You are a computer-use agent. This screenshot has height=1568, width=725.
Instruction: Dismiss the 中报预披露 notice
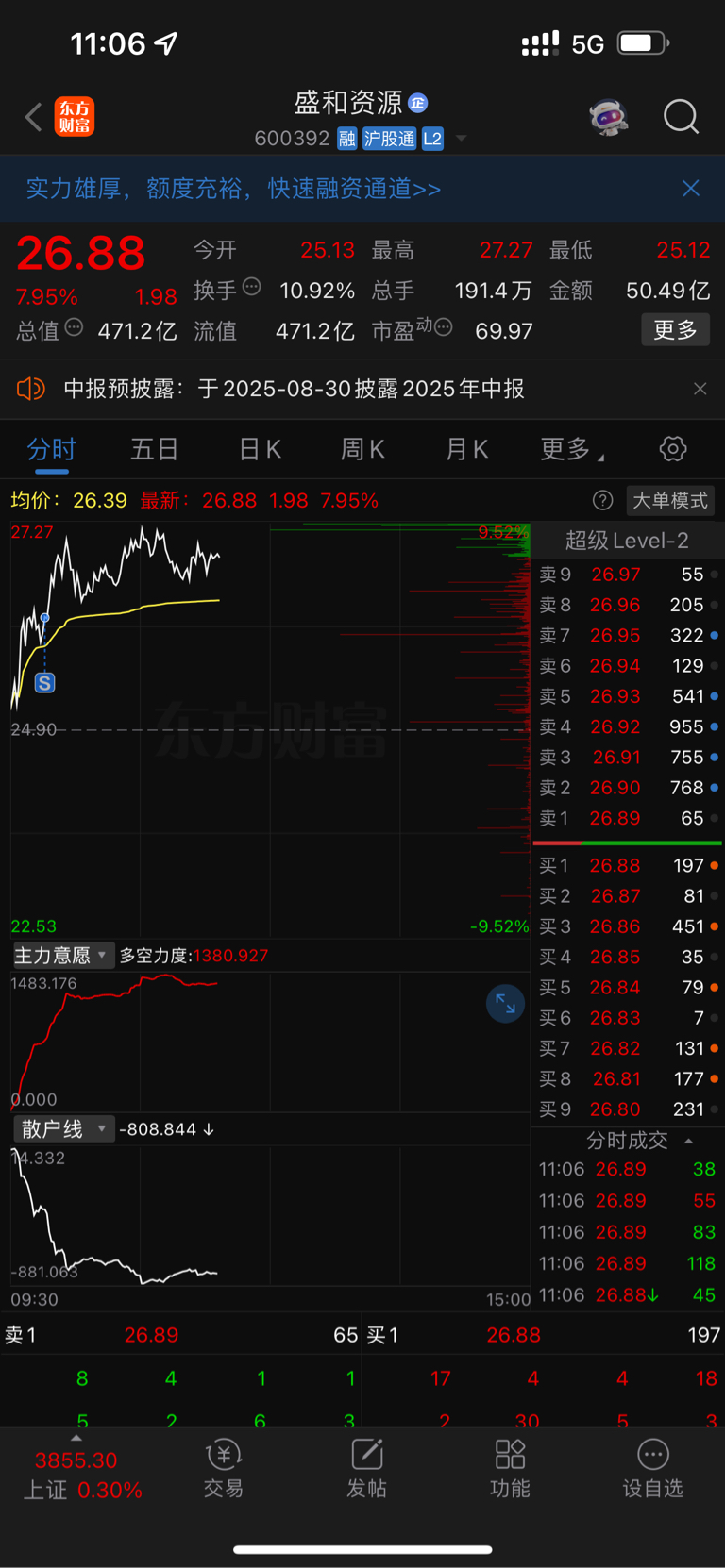click(x=700, y=389)
